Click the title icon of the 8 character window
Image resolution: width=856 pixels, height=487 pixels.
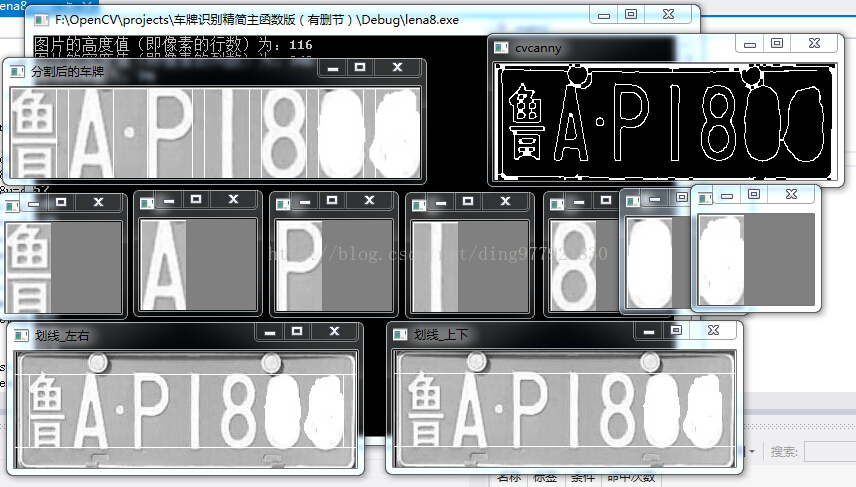click(557, 204)
